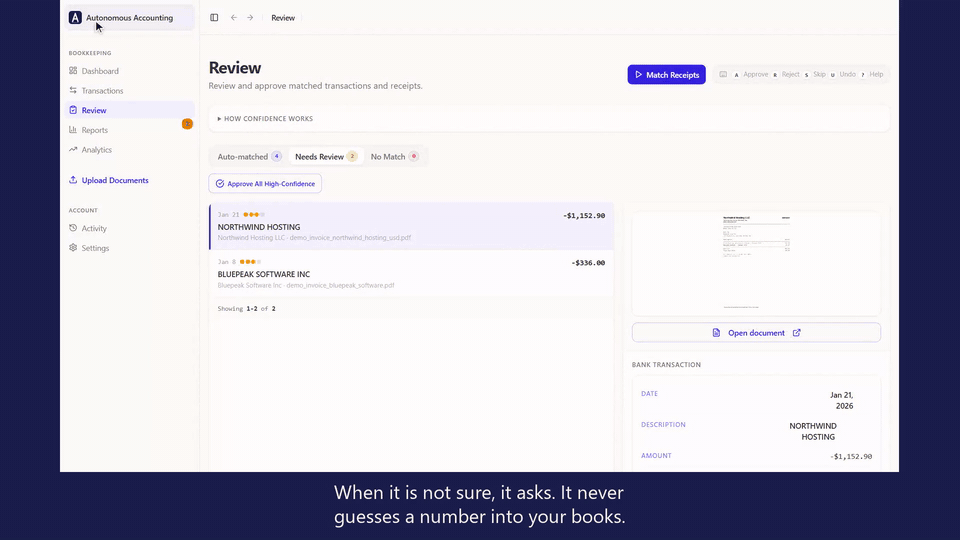Click the invoice document preview thumbnail
Viewport: 960px width, 540px height.
pos(756,263)
